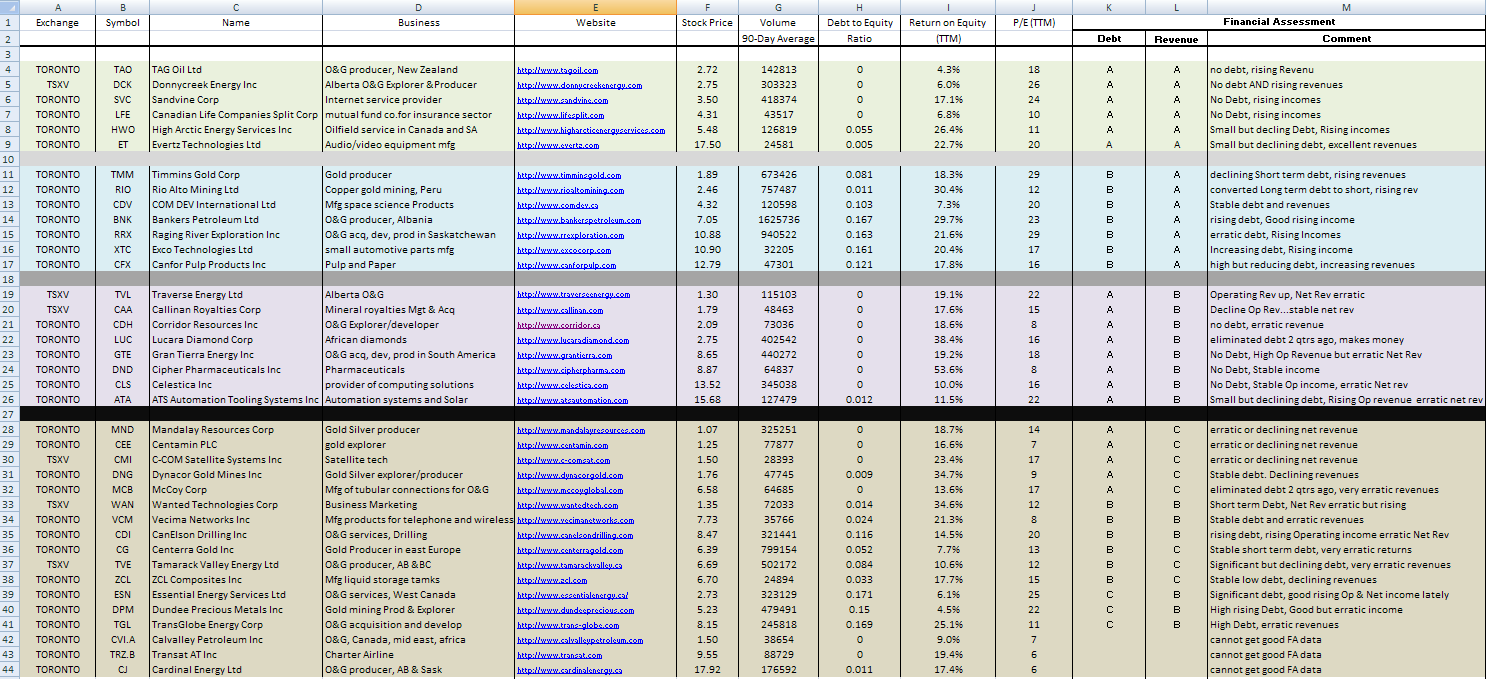1486x679 pixels.
Task: Select the symbol cell 'ZCL'
Action: (x=122, y=580)
